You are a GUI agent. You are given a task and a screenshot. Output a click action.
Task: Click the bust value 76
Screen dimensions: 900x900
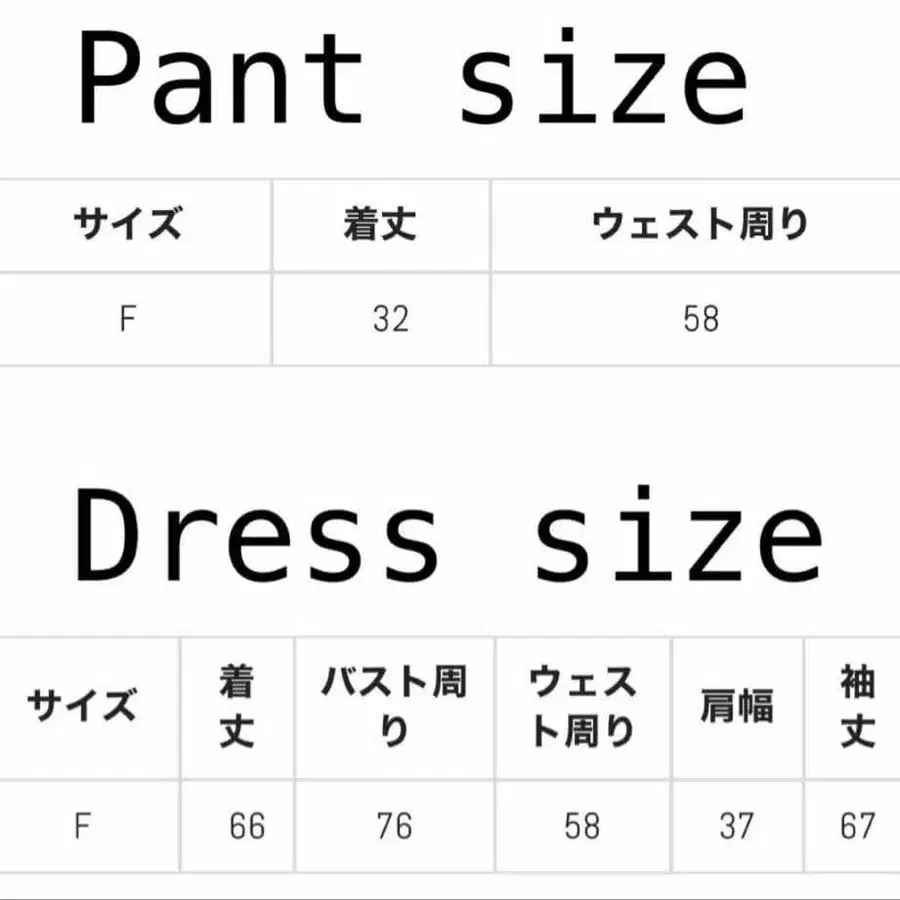(394, 827)
